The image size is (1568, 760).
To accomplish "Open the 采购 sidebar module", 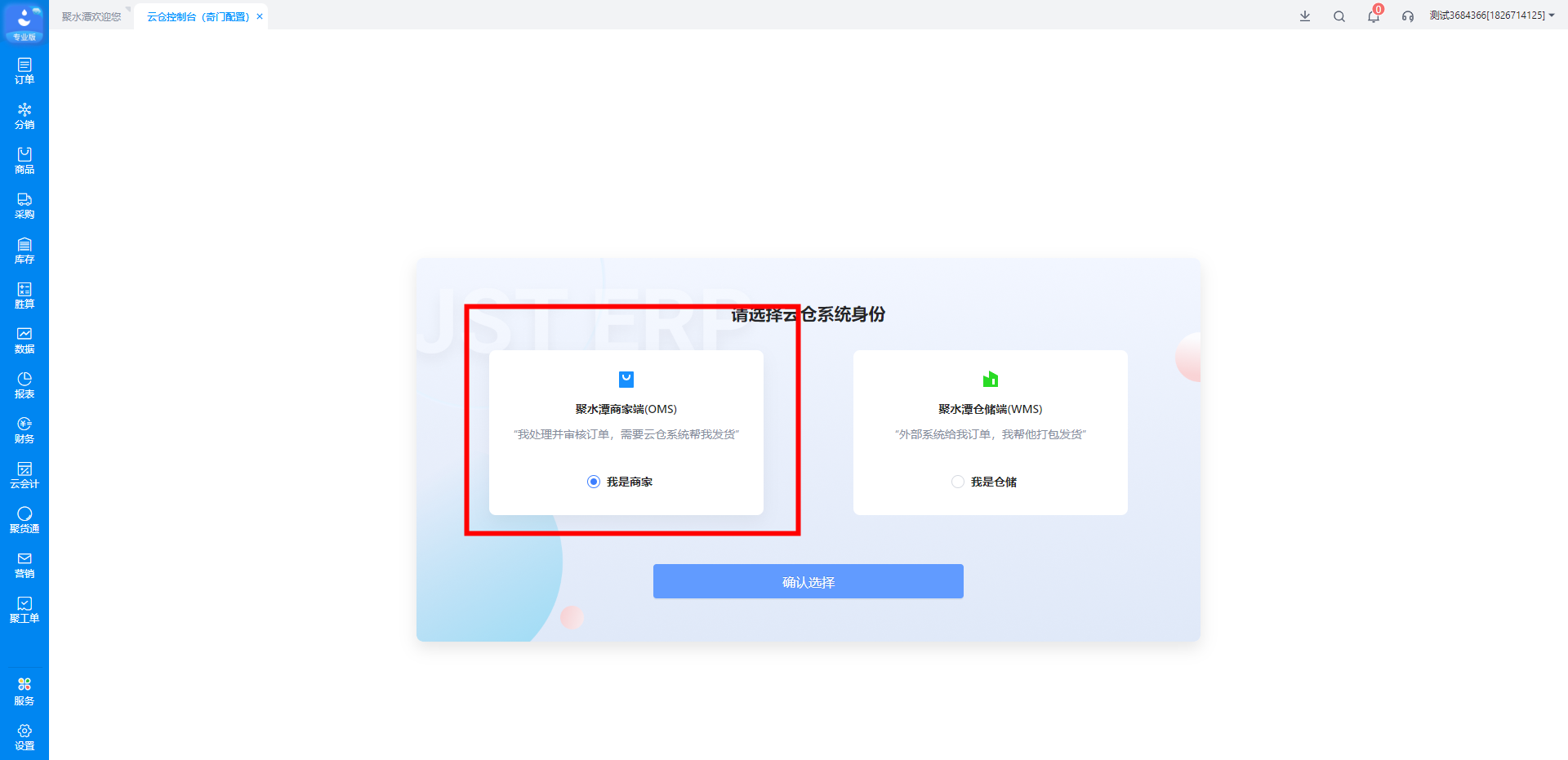I will 24,206.
